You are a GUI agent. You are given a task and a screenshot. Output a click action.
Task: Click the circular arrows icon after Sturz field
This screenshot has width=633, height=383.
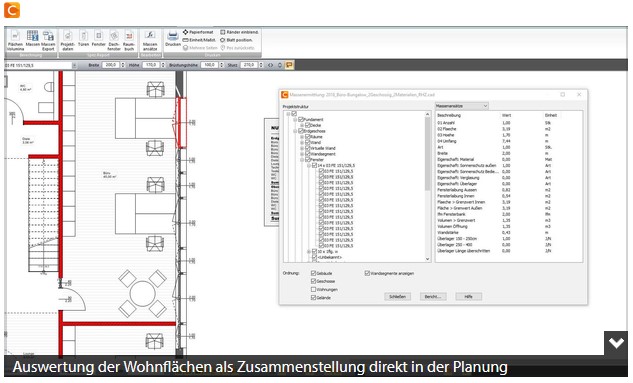click(x=280, y=65)
